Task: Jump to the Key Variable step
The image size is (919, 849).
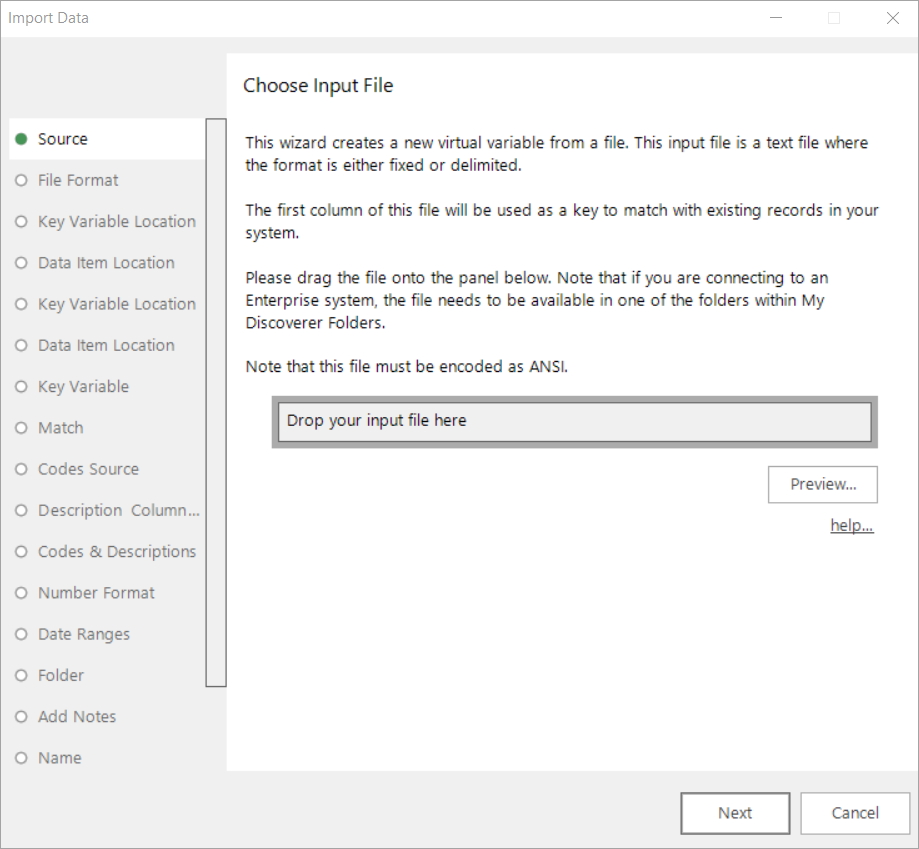Action: point(107,387)
